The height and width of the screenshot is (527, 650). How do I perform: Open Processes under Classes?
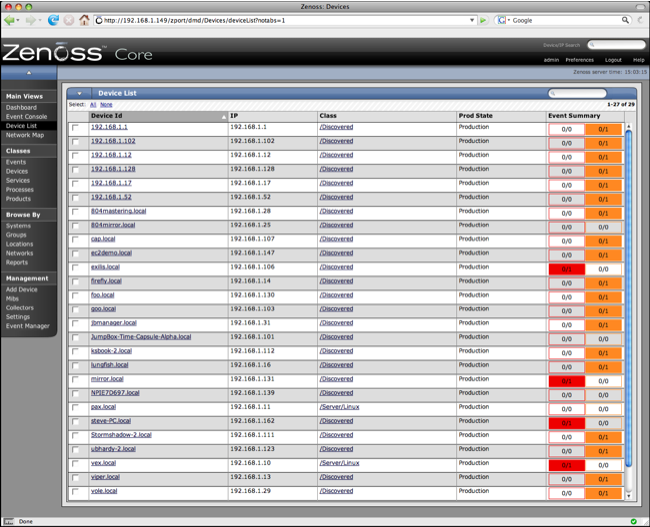[x=19, y=189]
